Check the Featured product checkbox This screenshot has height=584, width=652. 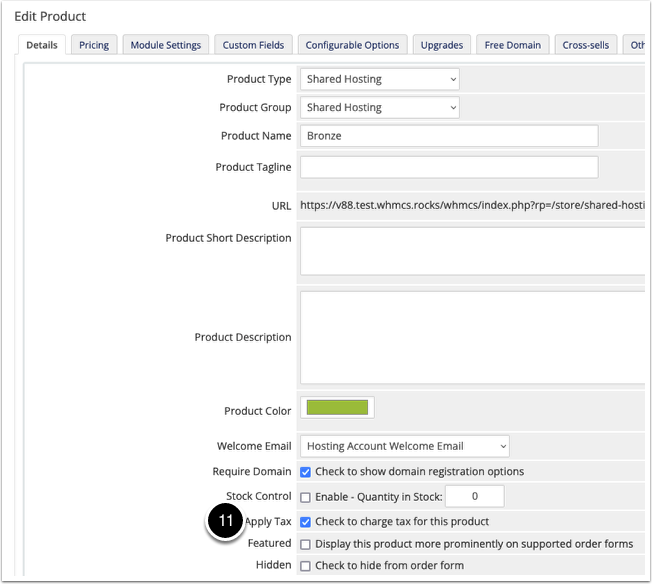tap(305, 544)
